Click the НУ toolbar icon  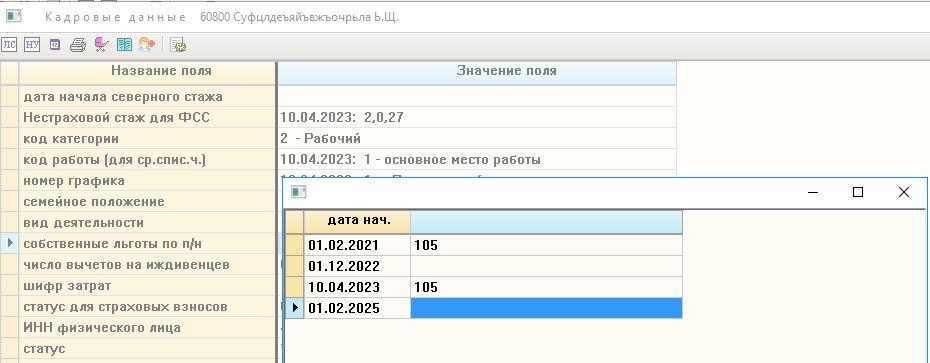pos(32,45)
